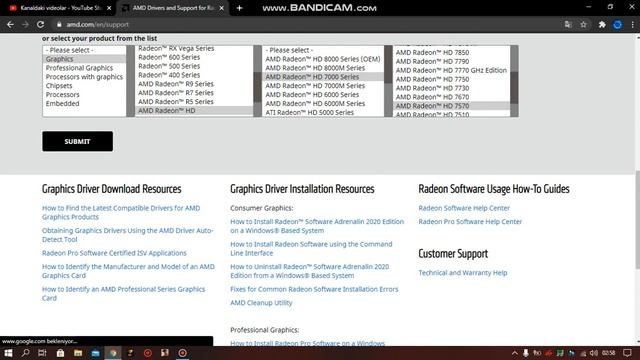Pick Radeon 600 Series in the list
640x360 pixels.
tap(194, 57)
